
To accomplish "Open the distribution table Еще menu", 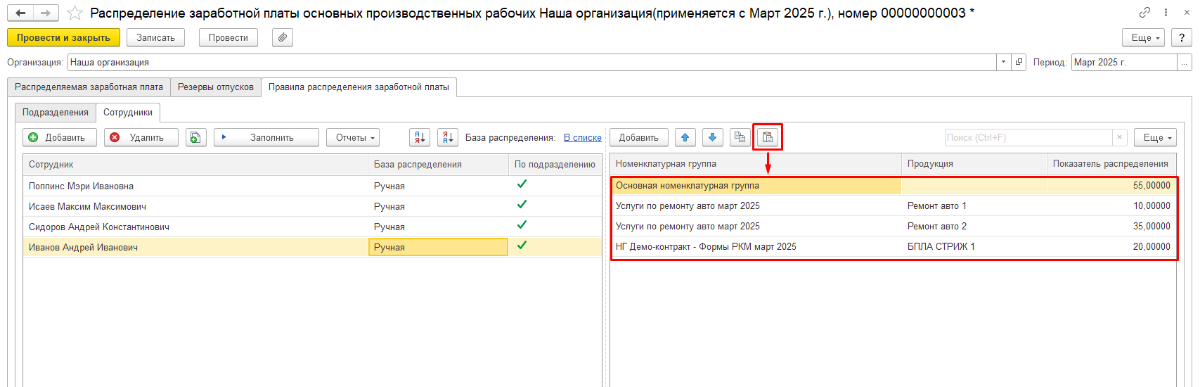I will click(x=1156, y=137).
